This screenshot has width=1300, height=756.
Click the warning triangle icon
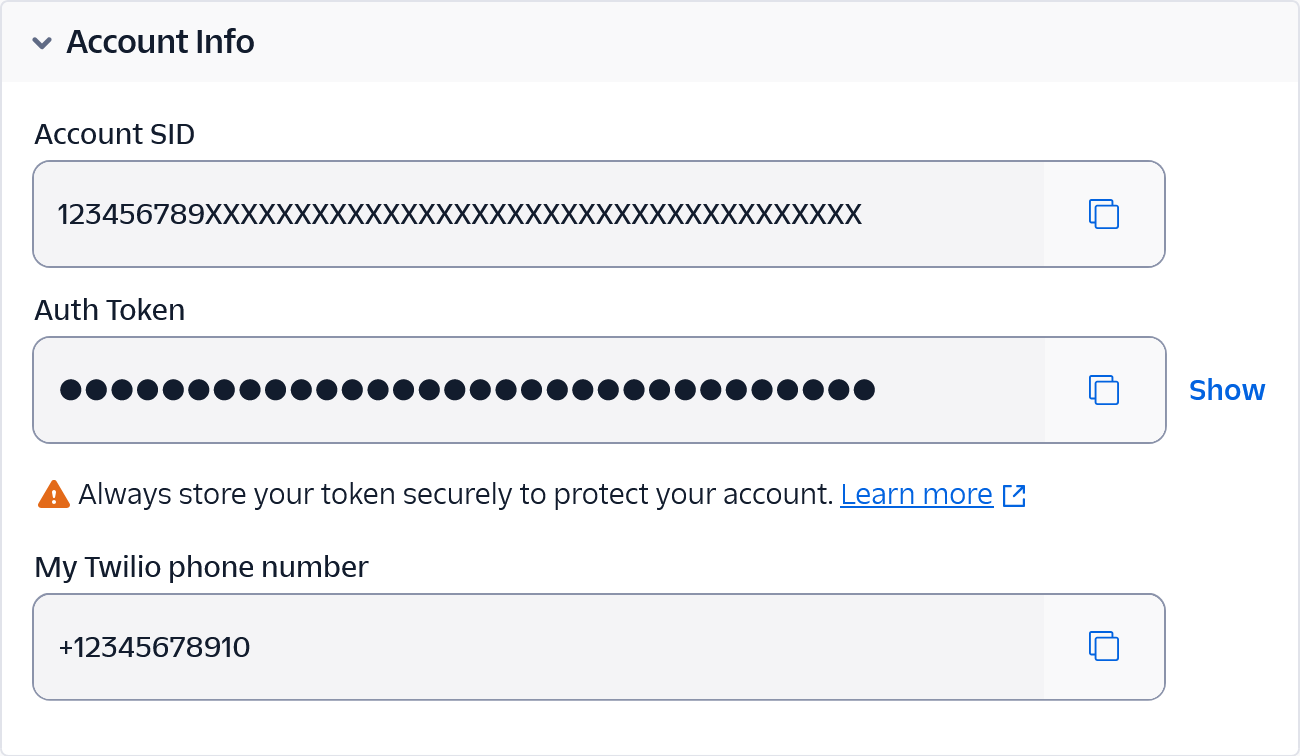(x=54, y=493)
